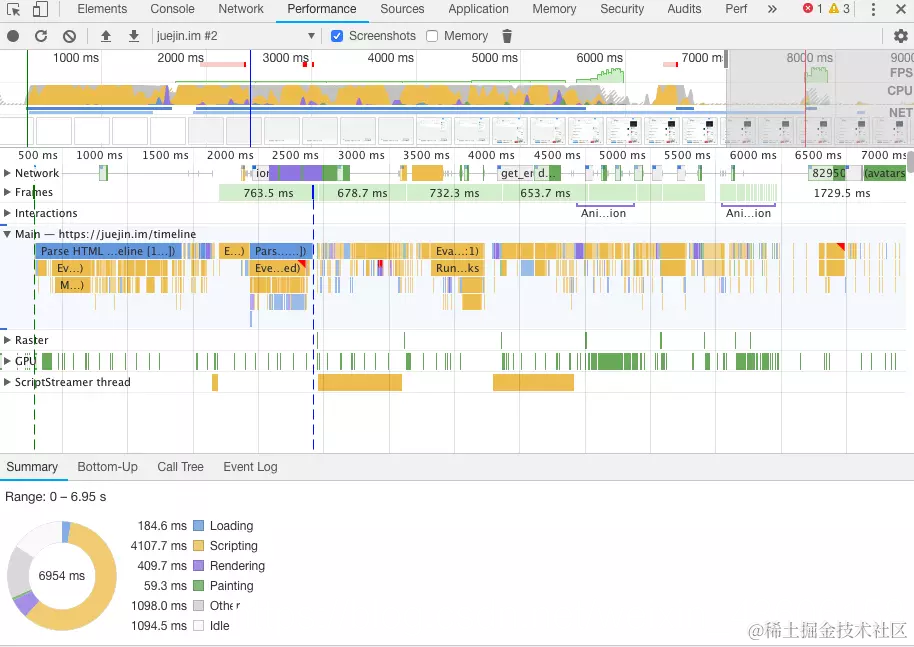Select the 1729.5 ms frame
Image resolution: width=914 pixels, height=647 pixels.
[x=842, y=193]
